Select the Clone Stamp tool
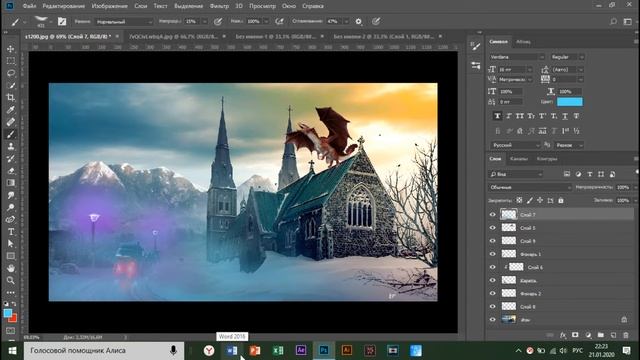Viewport: 640px width, 360px height. [11, 146]
